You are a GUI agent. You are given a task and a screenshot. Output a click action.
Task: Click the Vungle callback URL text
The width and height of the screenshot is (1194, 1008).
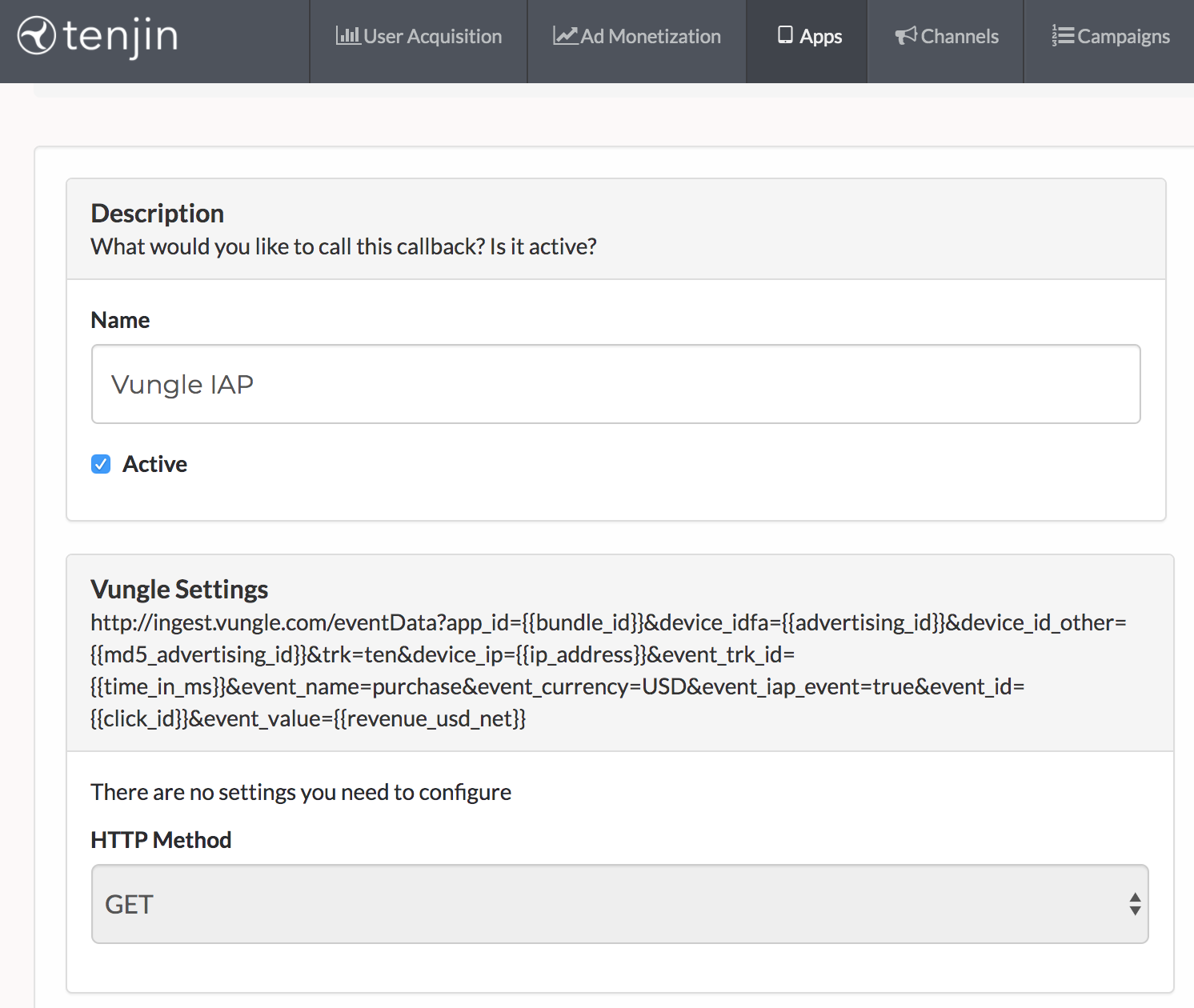[608, 670]
